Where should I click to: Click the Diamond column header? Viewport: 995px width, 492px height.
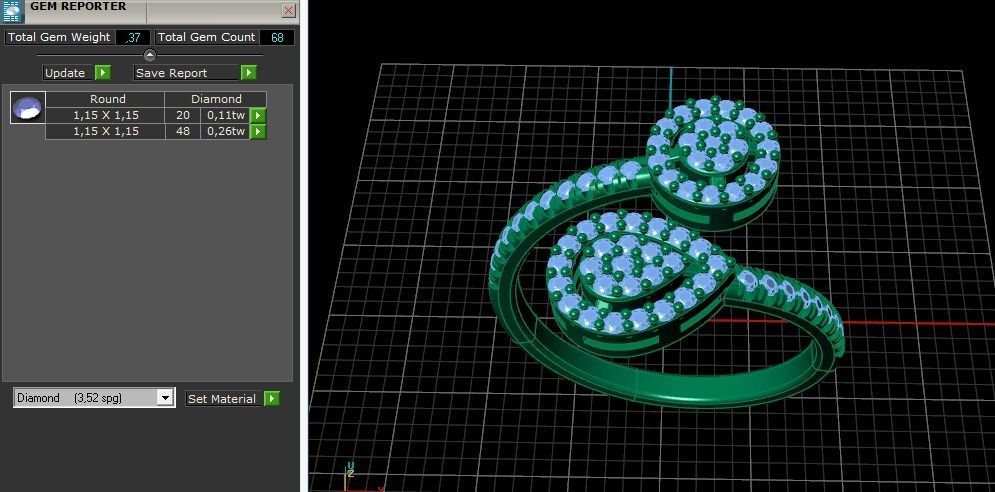pyautogui.click(x=216, y=99)
